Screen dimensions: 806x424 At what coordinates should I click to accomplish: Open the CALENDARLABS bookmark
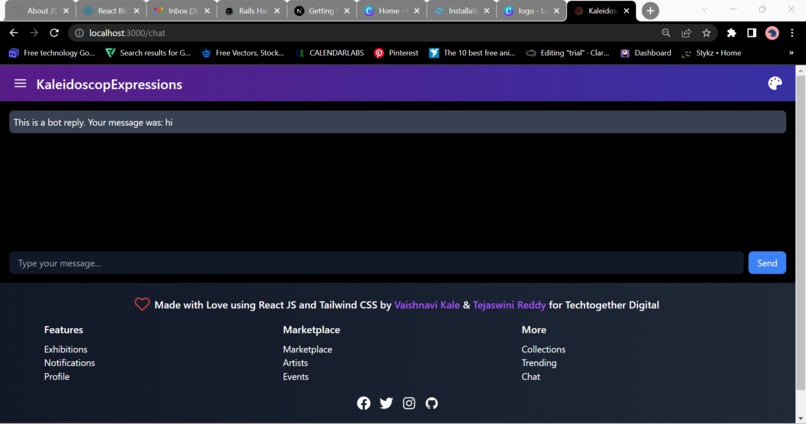tap(330, 53)
